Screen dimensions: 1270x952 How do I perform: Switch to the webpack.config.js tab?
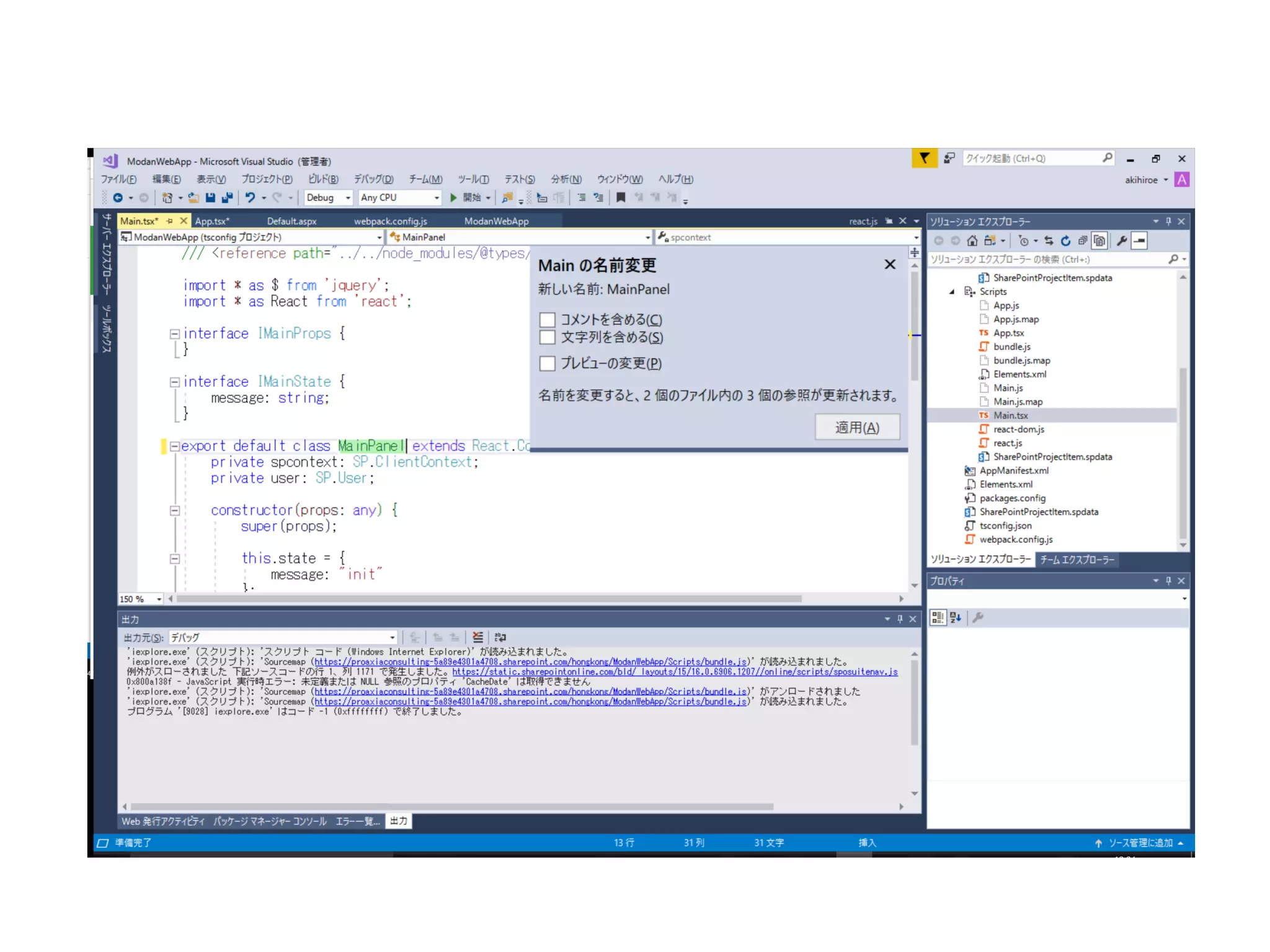pos(390,221)
